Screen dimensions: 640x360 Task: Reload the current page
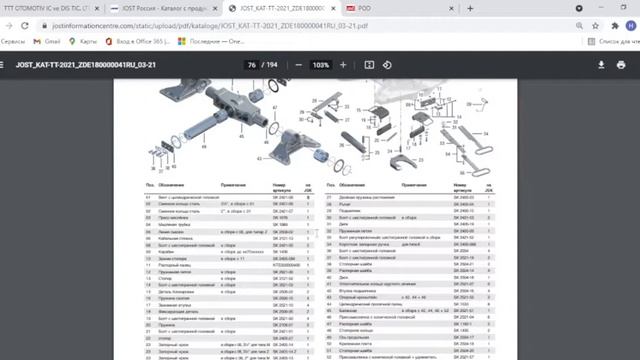[25, 26]
